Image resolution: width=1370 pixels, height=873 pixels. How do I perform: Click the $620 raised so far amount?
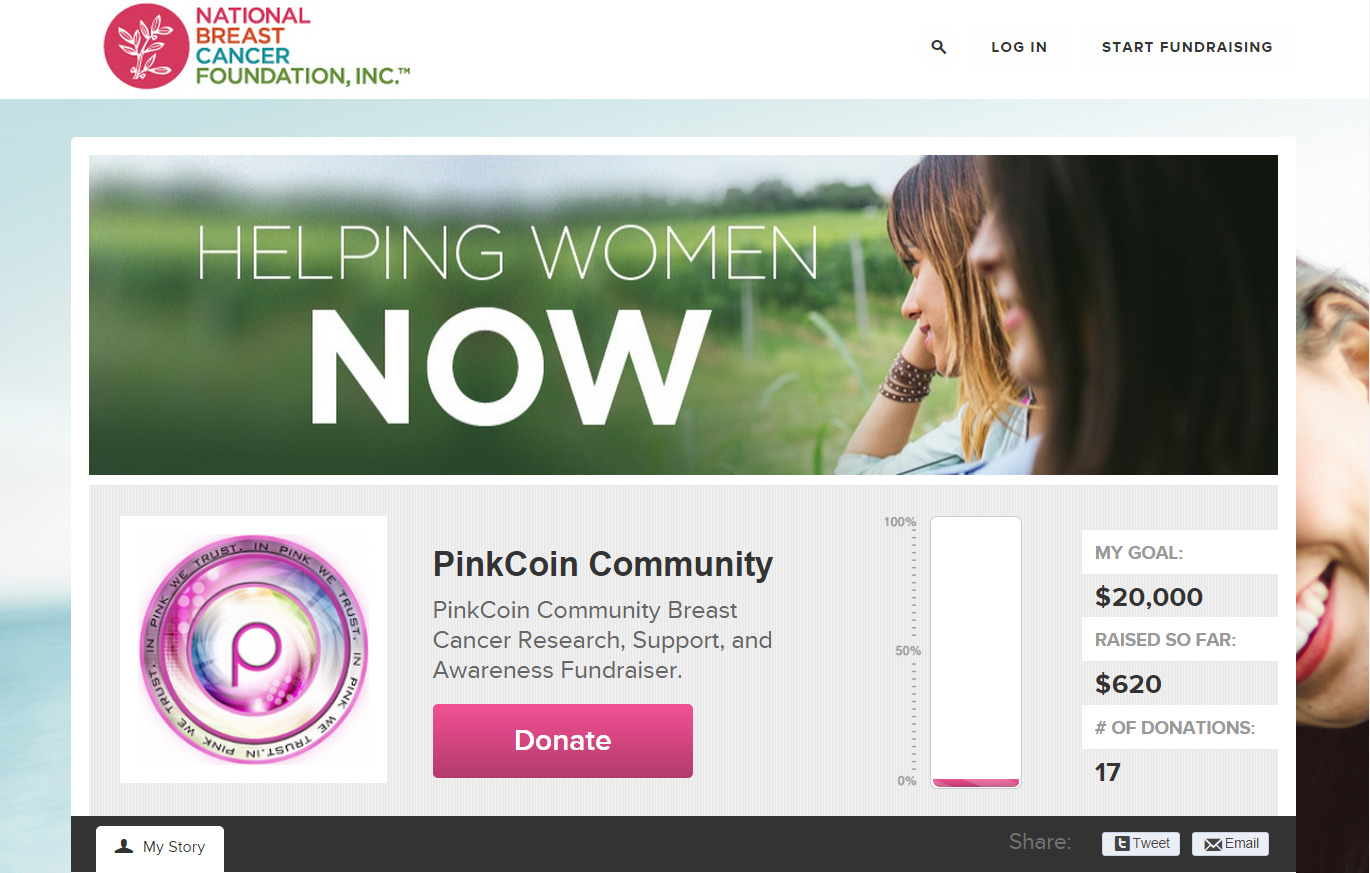(1128, 685)
